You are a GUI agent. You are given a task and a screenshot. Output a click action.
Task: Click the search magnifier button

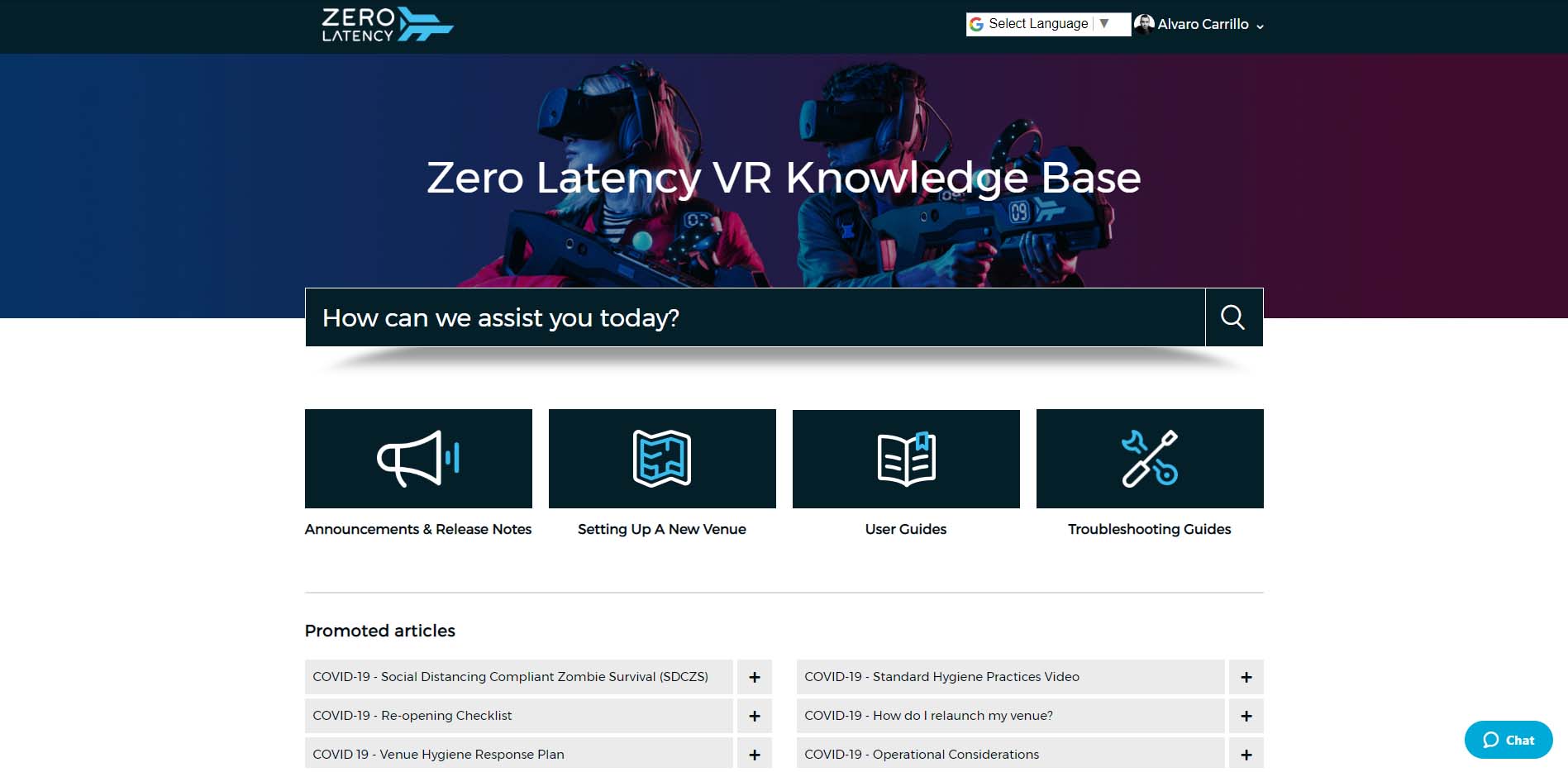[1233, 317]
